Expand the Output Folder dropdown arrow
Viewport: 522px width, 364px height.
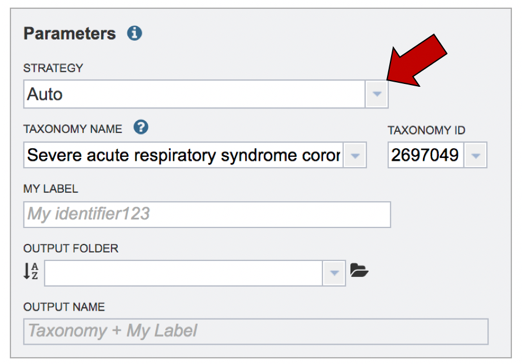click(334, 273)
